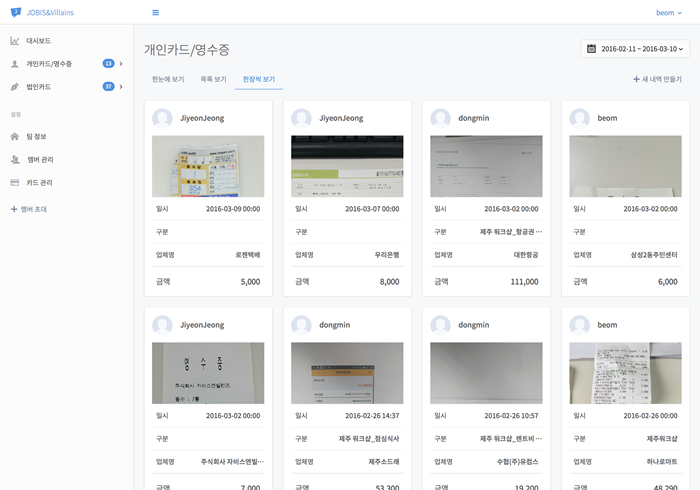Open the 제주소드래 receipt image

tap(347, 373)
